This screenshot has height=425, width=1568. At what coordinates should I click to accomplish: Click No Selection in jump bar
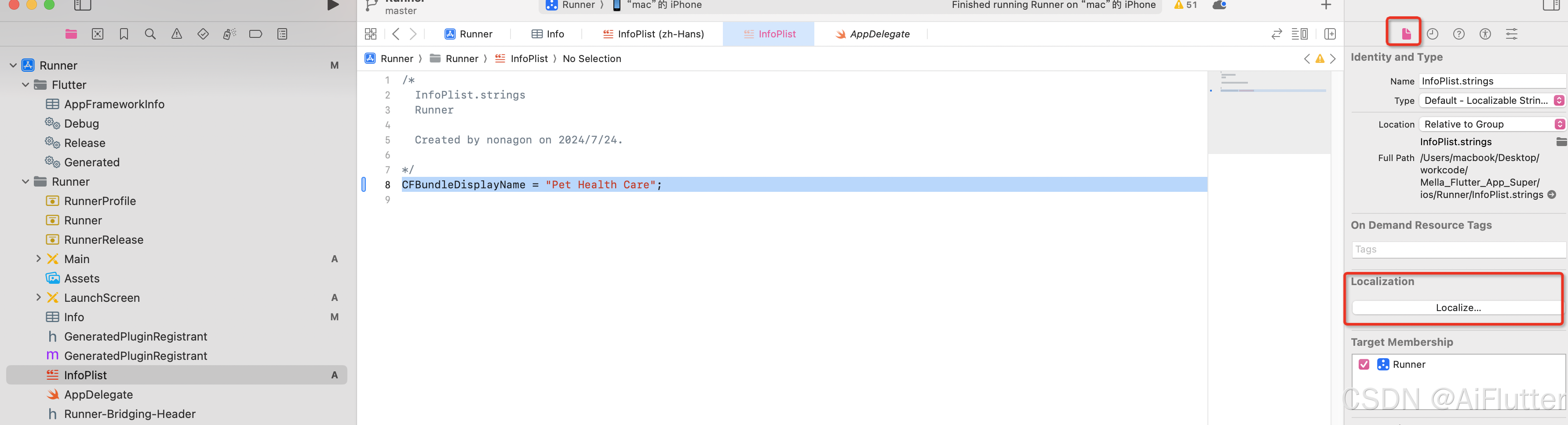[x=592, y=59]
